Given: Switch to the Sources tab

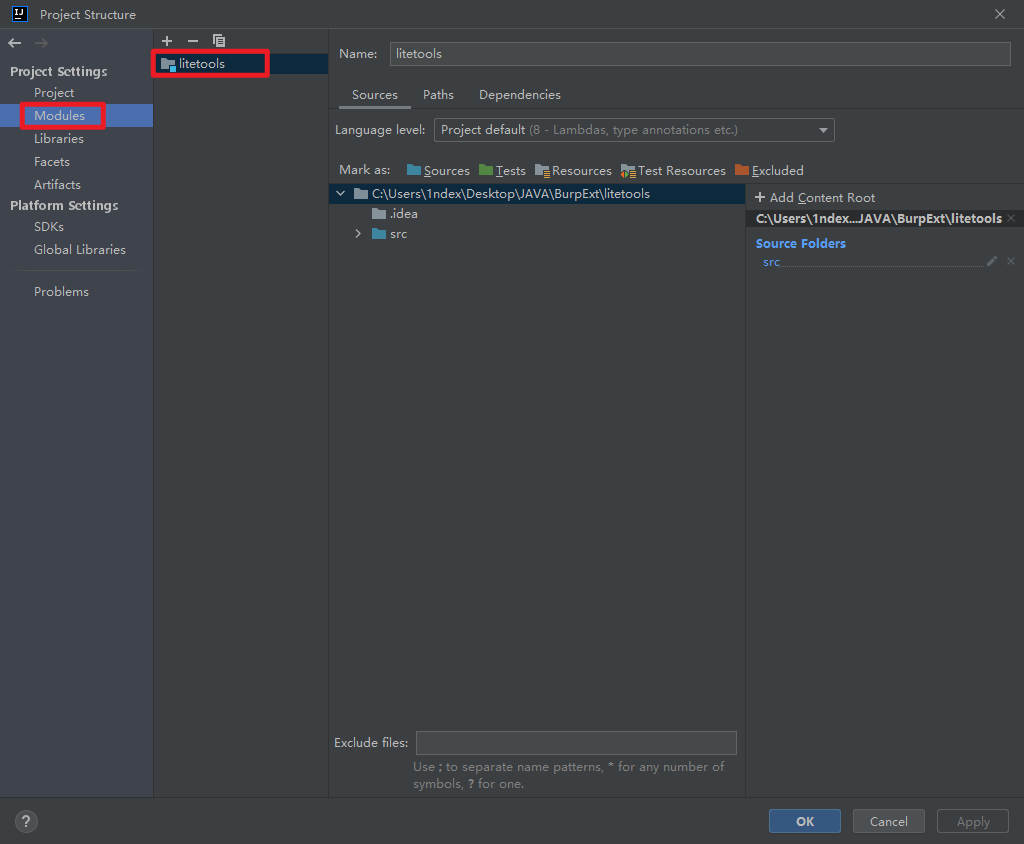Looking at the screenshot, I should coord(375,95).
